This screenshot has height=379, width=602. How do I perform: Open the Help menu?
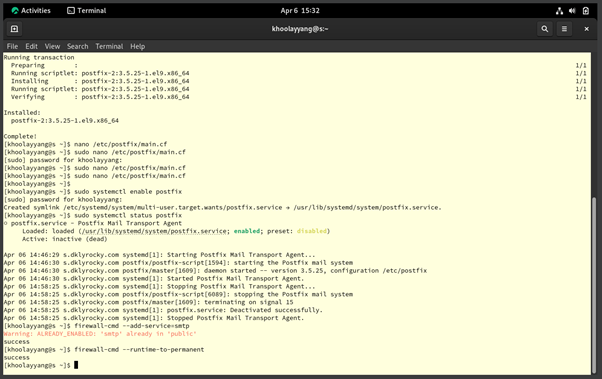pyautogui.click(x=137, y=46)
